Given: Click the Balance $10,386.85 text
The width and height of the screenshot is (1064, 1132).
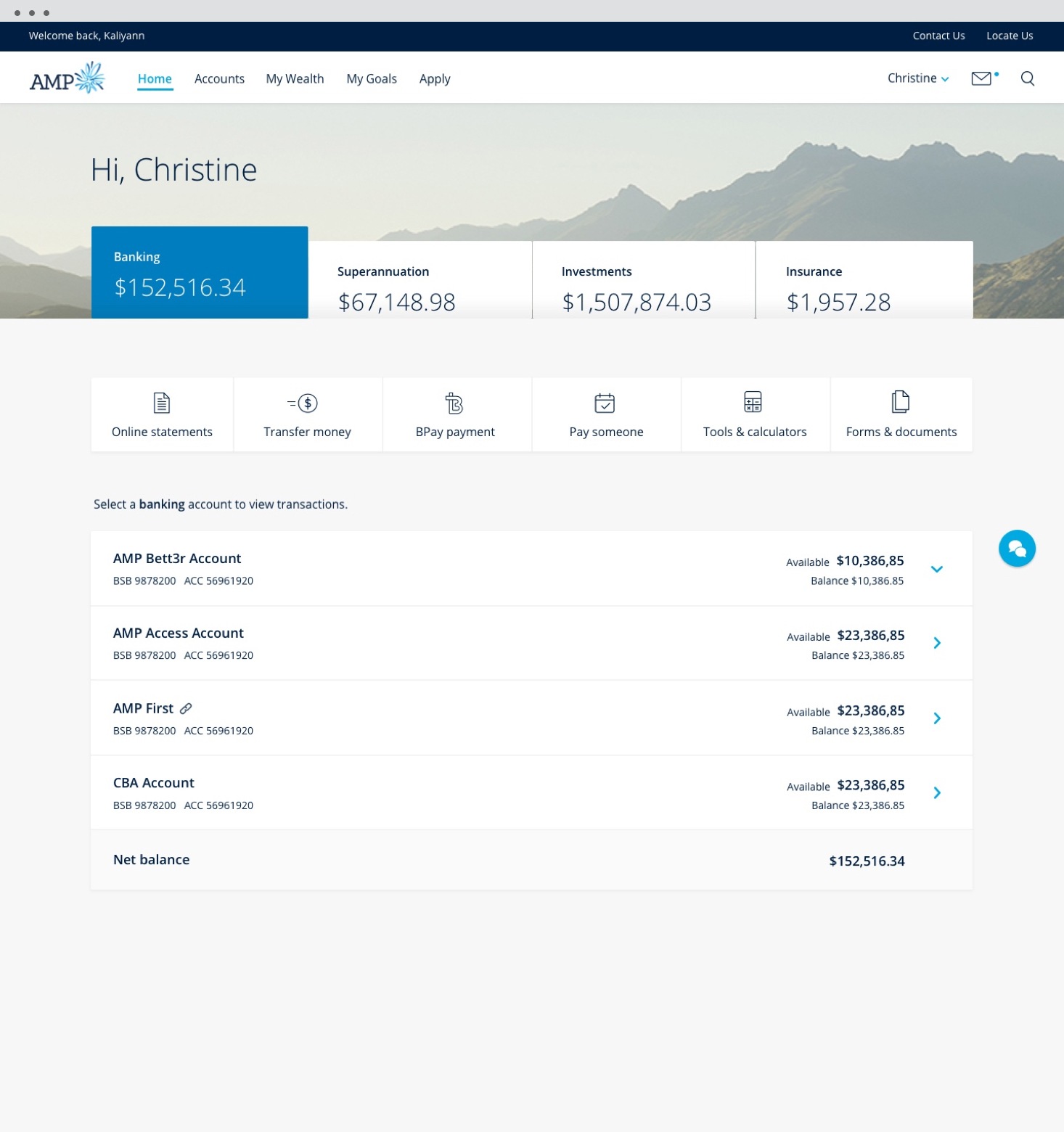Looking at the screenshot, I should [857, 581].
